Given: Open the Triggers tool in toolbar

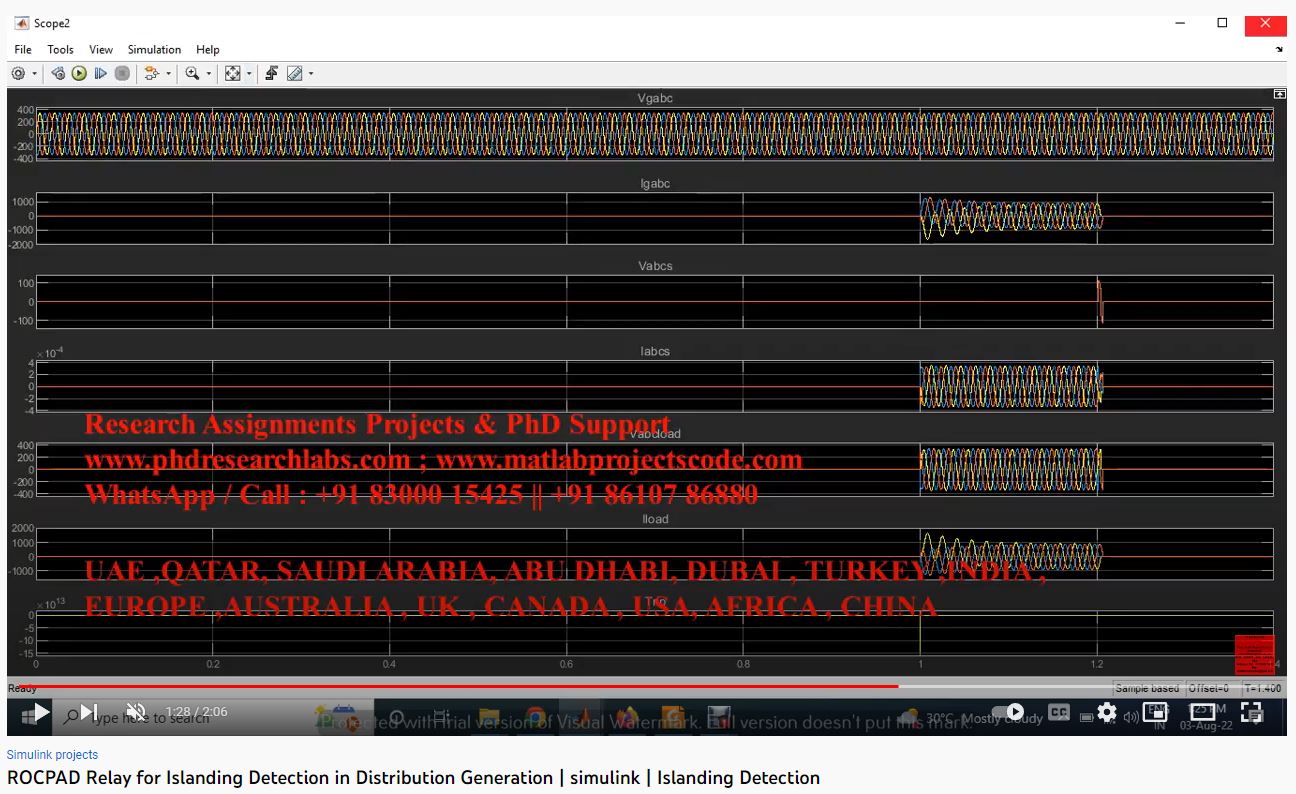Looking at the screenshot, I should pyautogui.click(x=271, y=73).
